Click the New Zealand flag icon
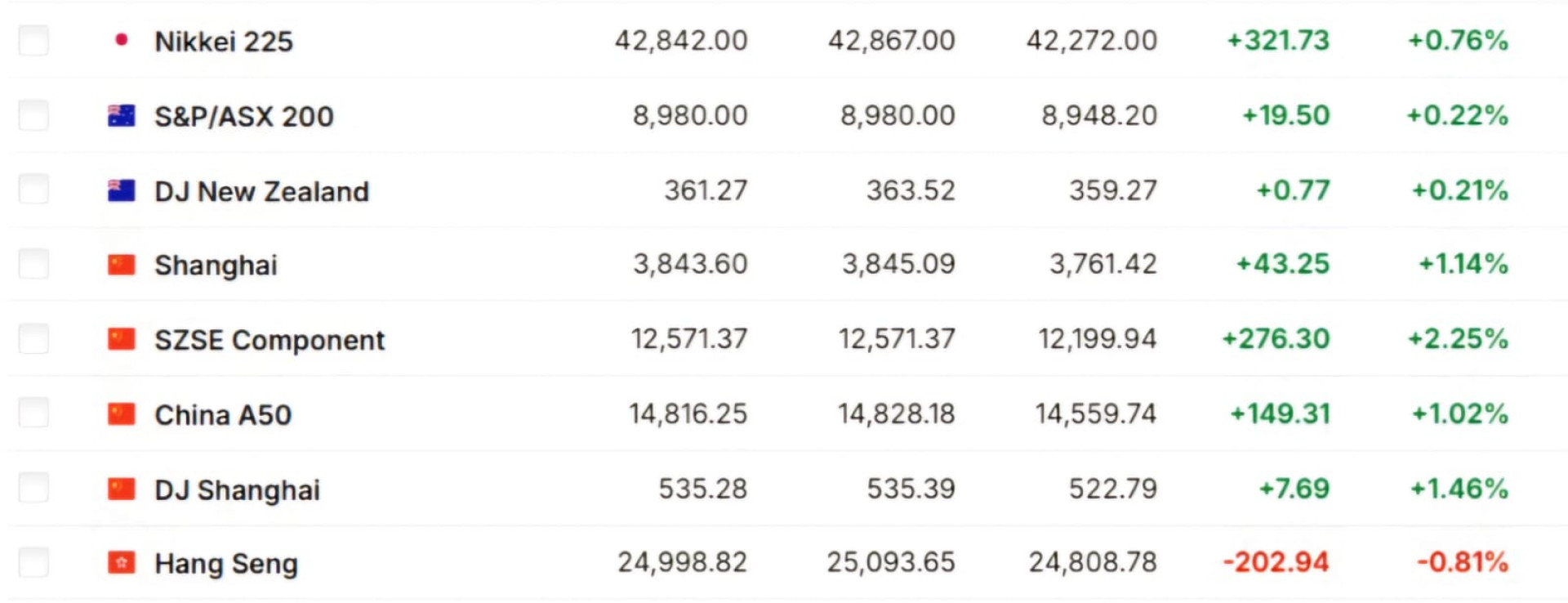 coord(122,190)
